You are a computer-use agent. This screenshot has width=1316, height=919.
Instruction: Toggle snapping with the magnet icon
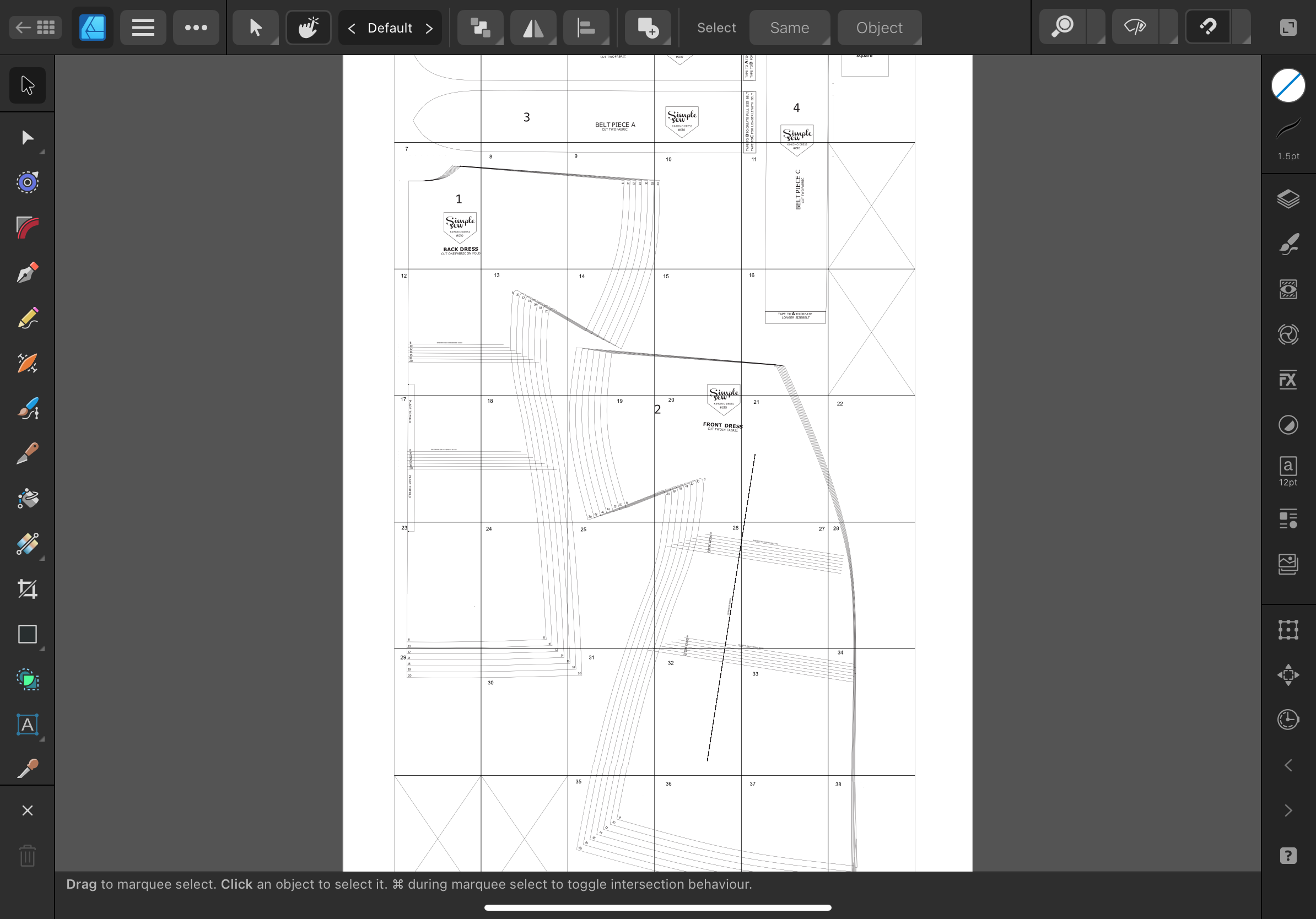tap(1207, 28)
